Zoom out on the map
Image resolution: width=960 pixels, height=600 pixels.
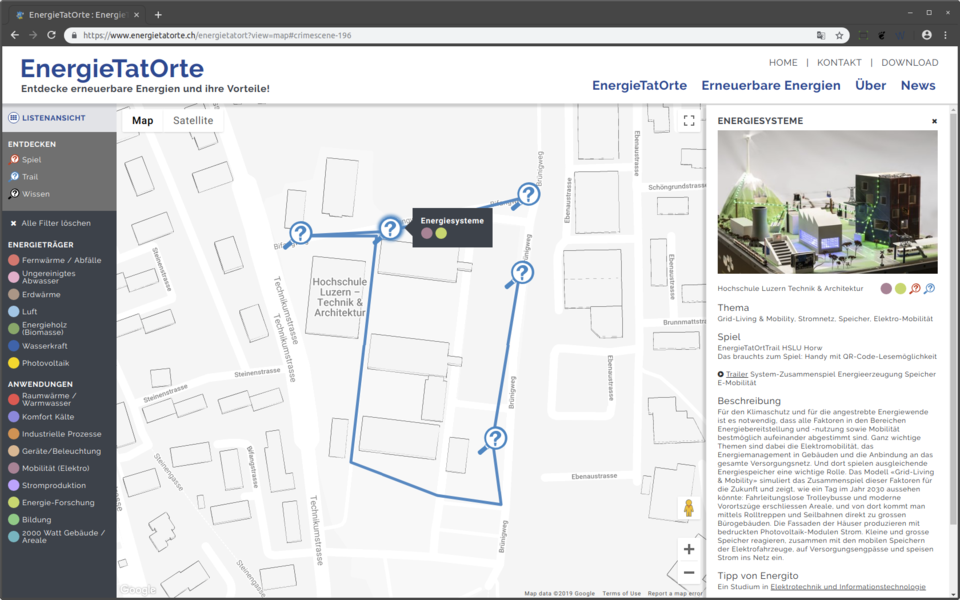point(689,572)
